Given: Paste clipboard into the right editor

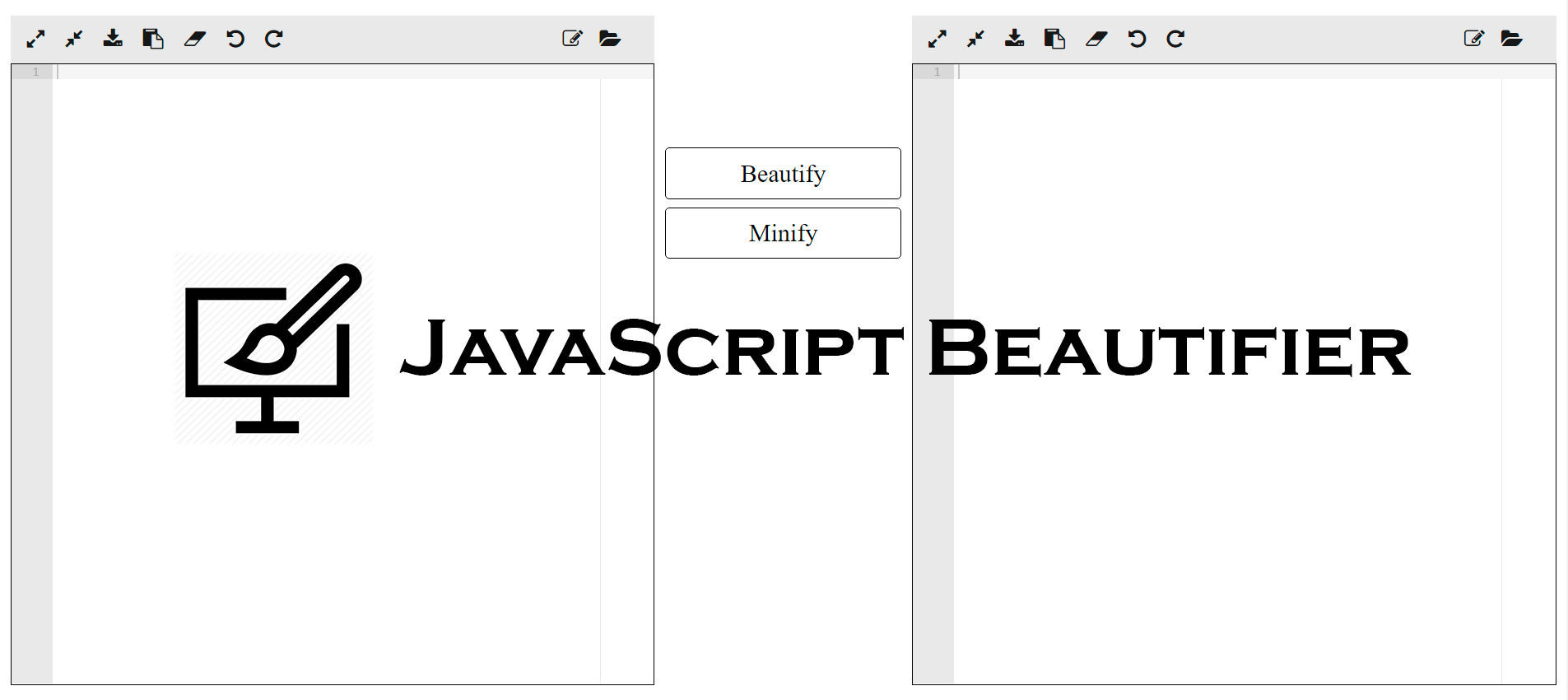Looking at the screenshot, I should coord(1054,39).
